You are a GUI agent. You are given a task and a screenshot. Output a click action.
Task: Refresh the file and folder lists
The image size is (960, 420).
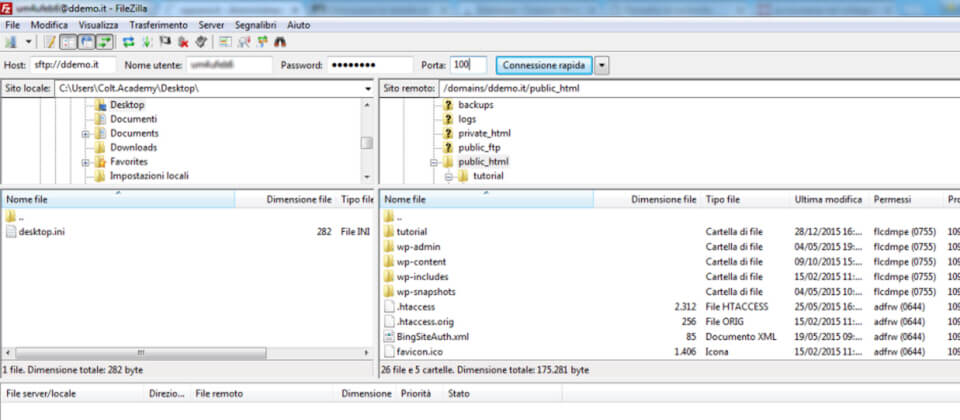point(129,42)
